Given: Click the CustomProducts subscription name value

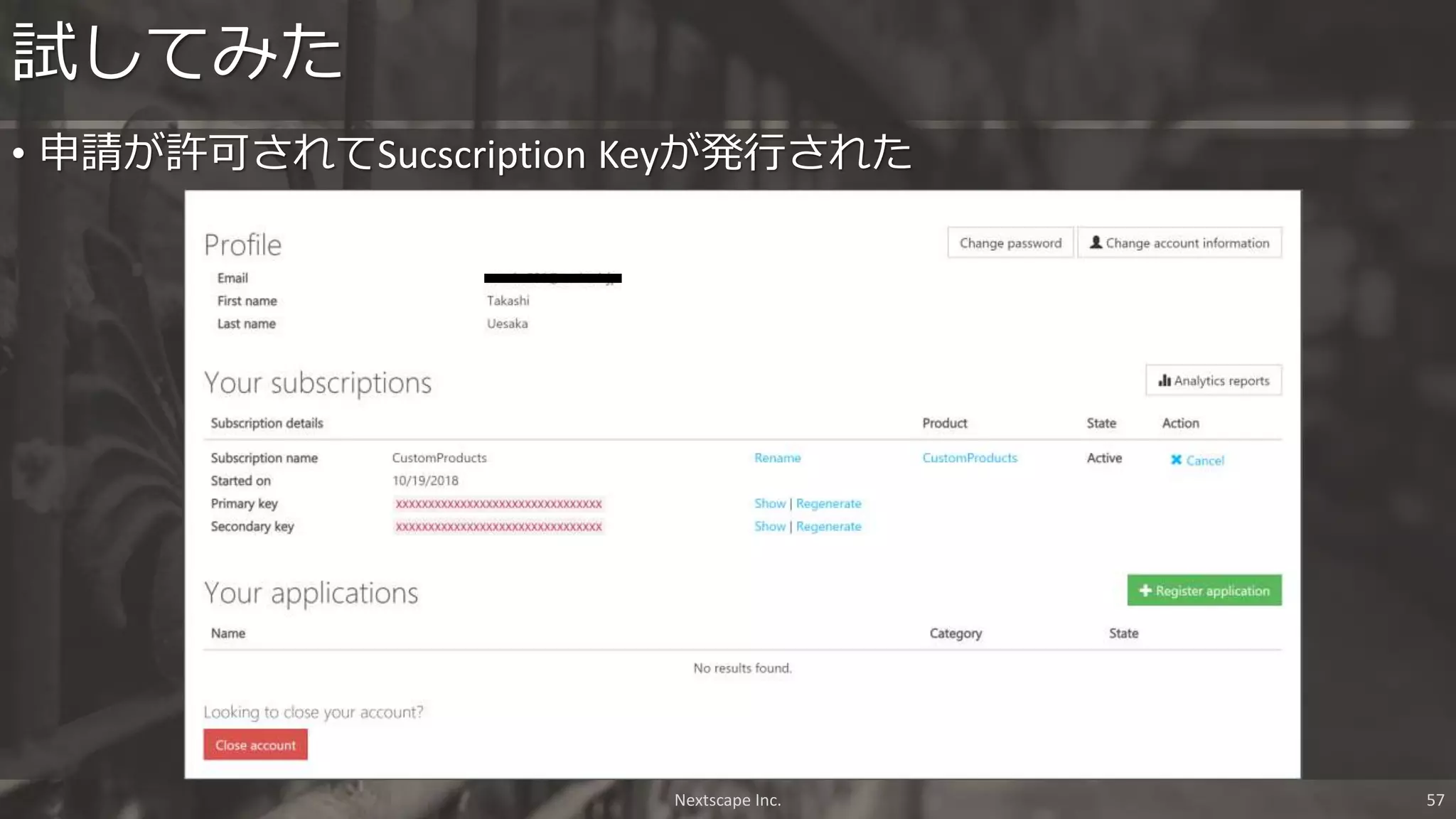Looking at the screenshot, I should click(x=439, y=458).
